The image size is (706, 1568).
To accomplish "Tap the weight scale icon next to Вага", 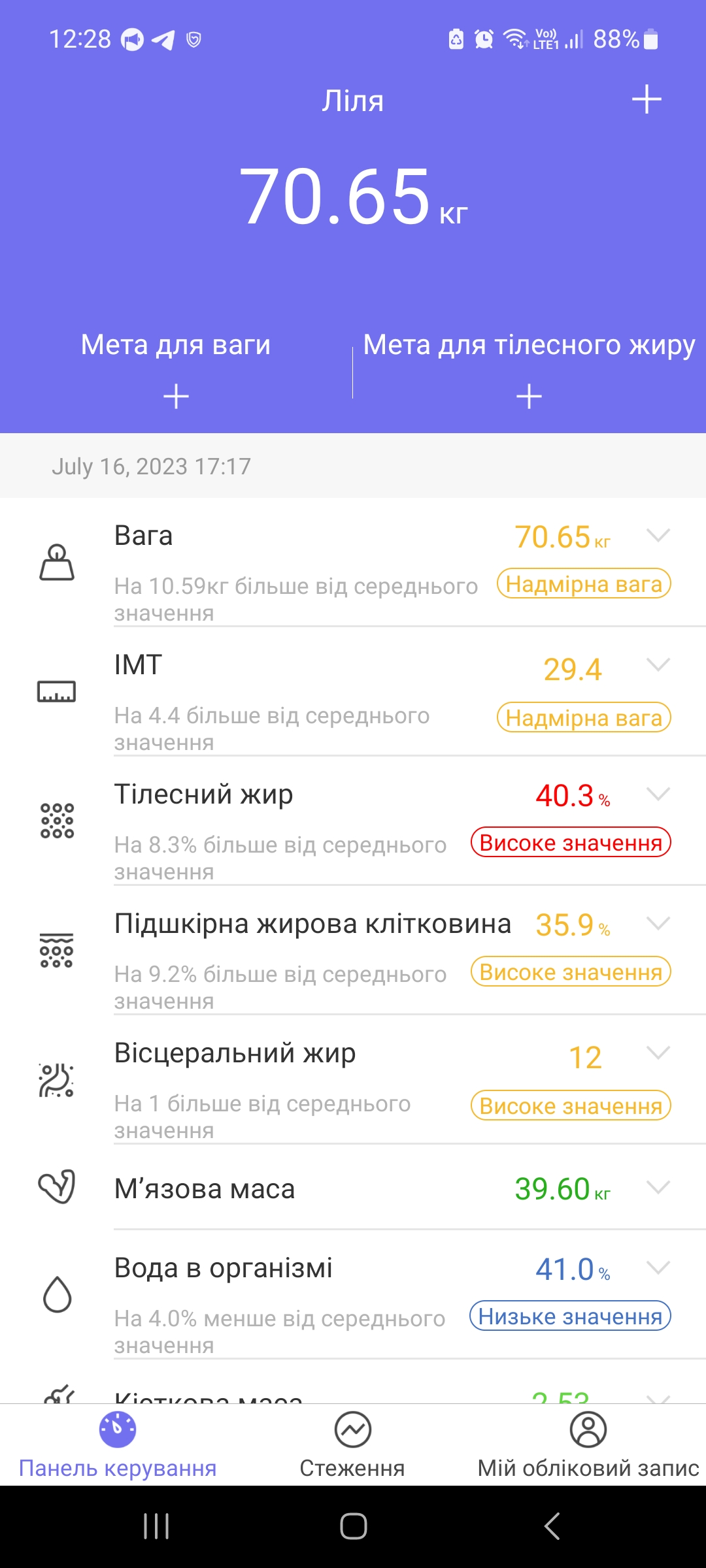I will point(57,563).
